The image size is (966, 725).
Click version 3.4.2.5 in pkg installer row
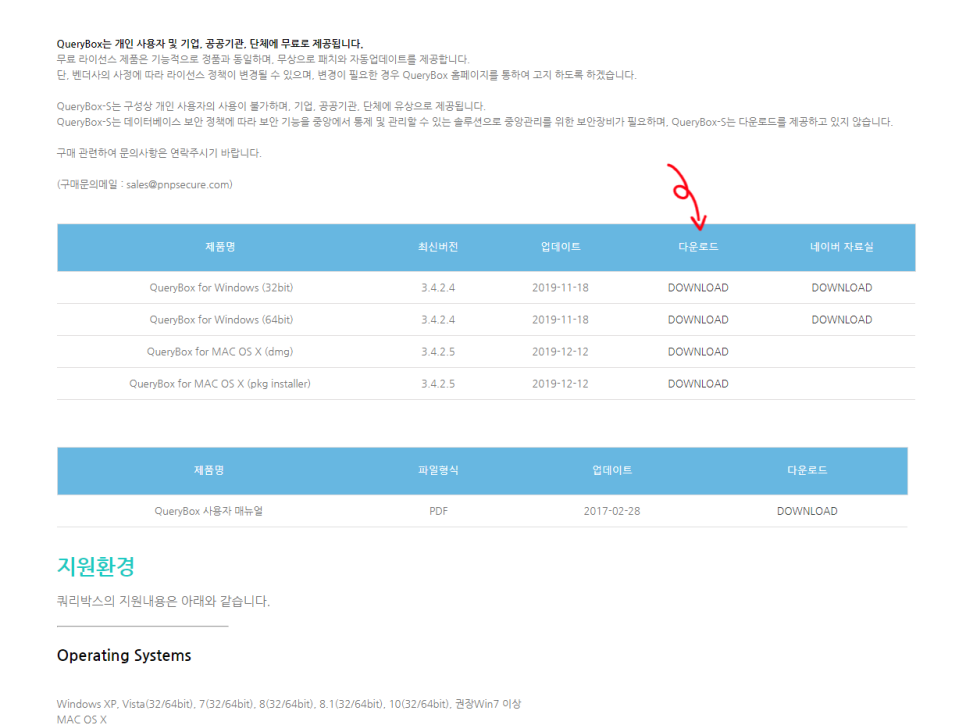(x=438, y=384)
